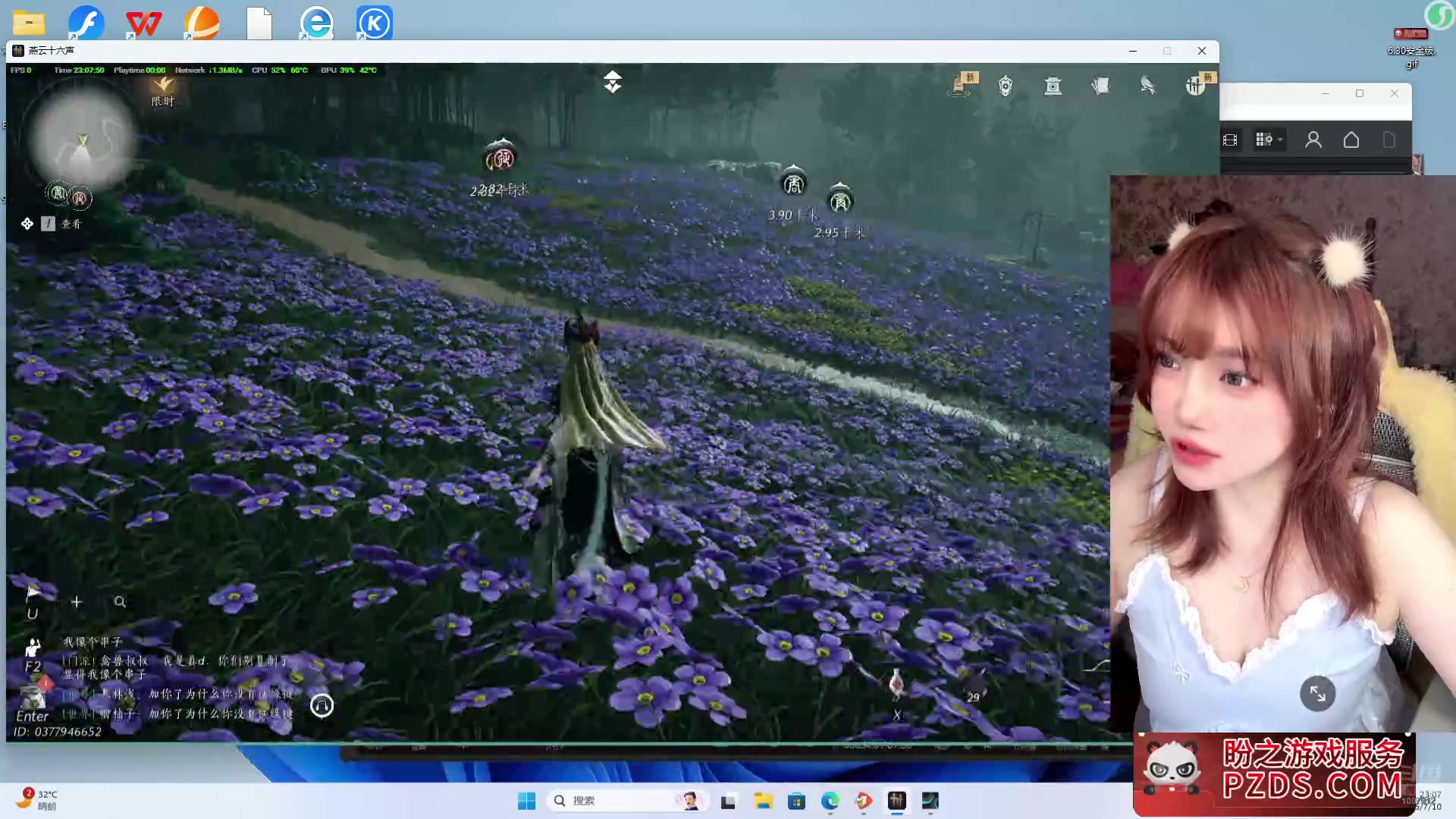This screenshot has height=819, width=1456.
Task: Click the home icon in side window
Action: pos(1351,140)
